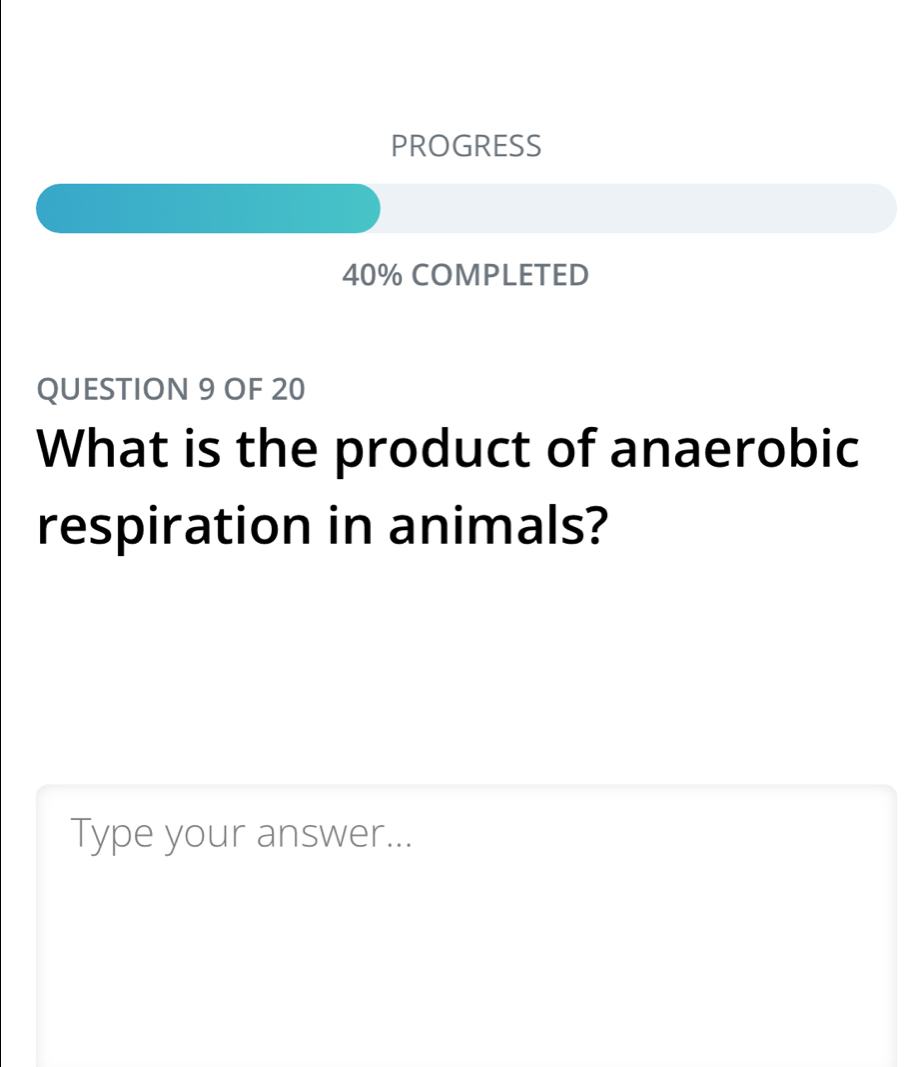This screenshot has height=1067, width=921.
Task: Click the Type your answer text field
Action: coord(466,900)
